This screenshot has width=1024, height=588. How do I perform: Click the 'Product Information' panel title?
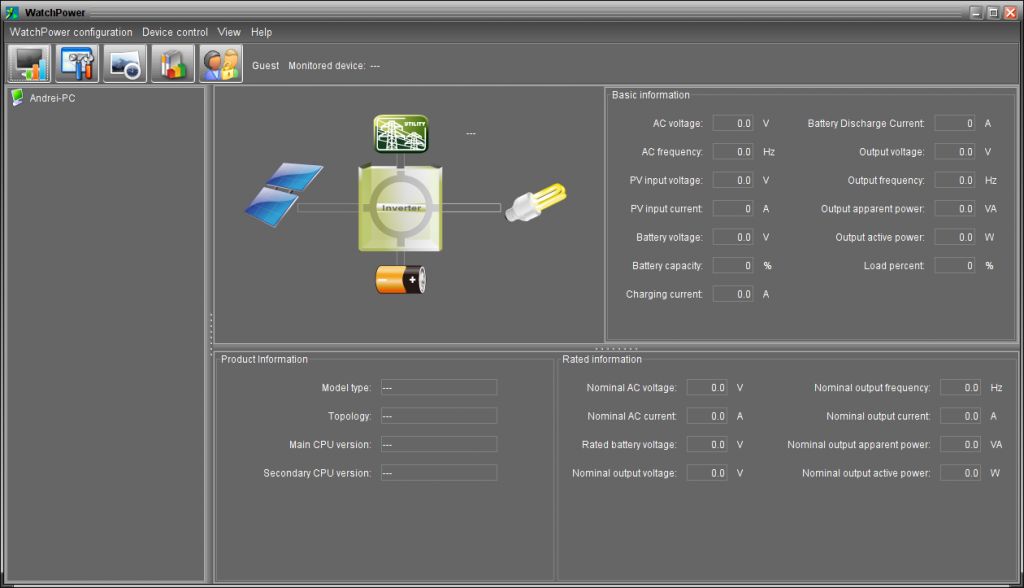point(264,359)
